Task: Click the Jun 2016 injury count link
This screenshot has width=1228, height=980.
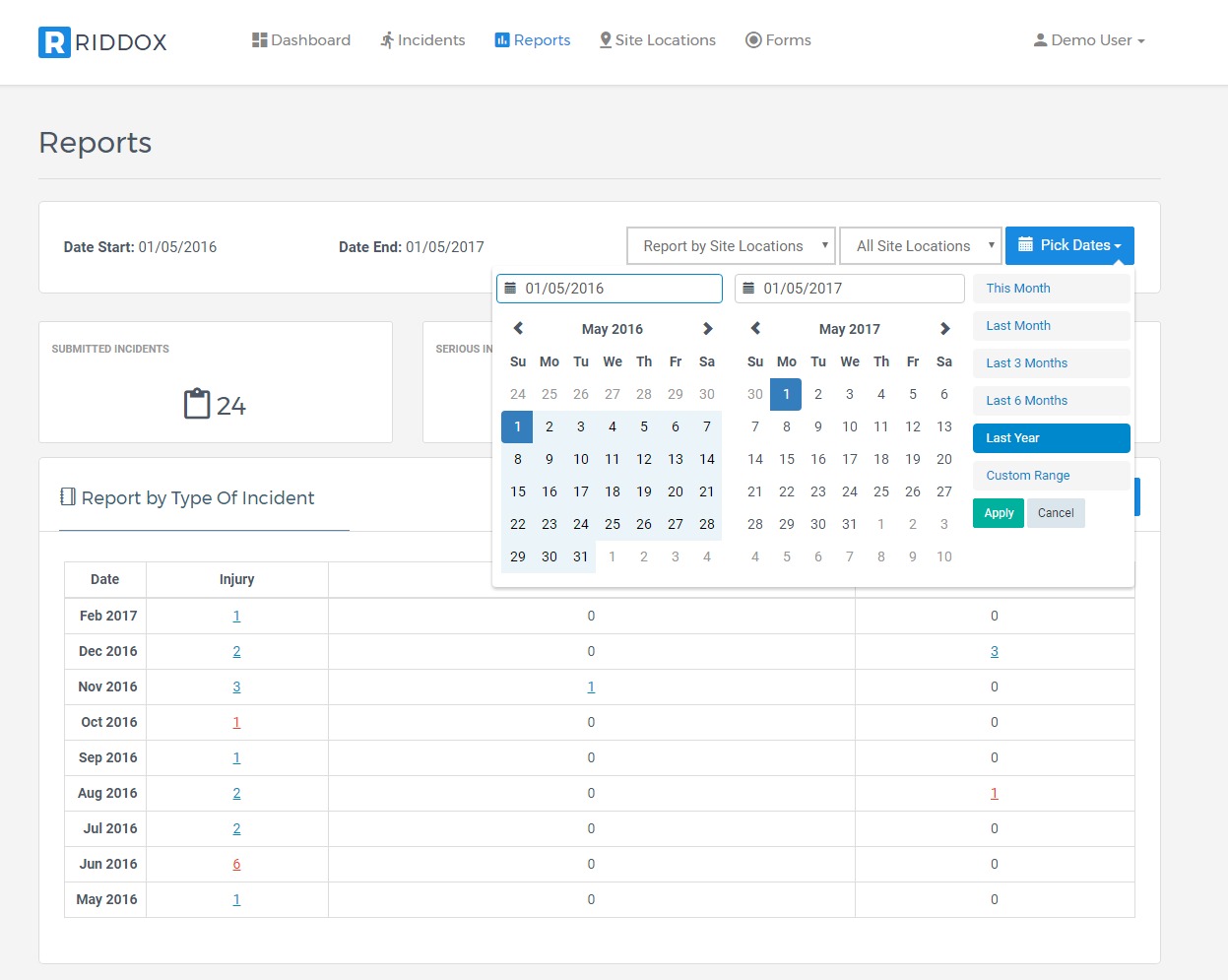Action: (x=236, y=864)
